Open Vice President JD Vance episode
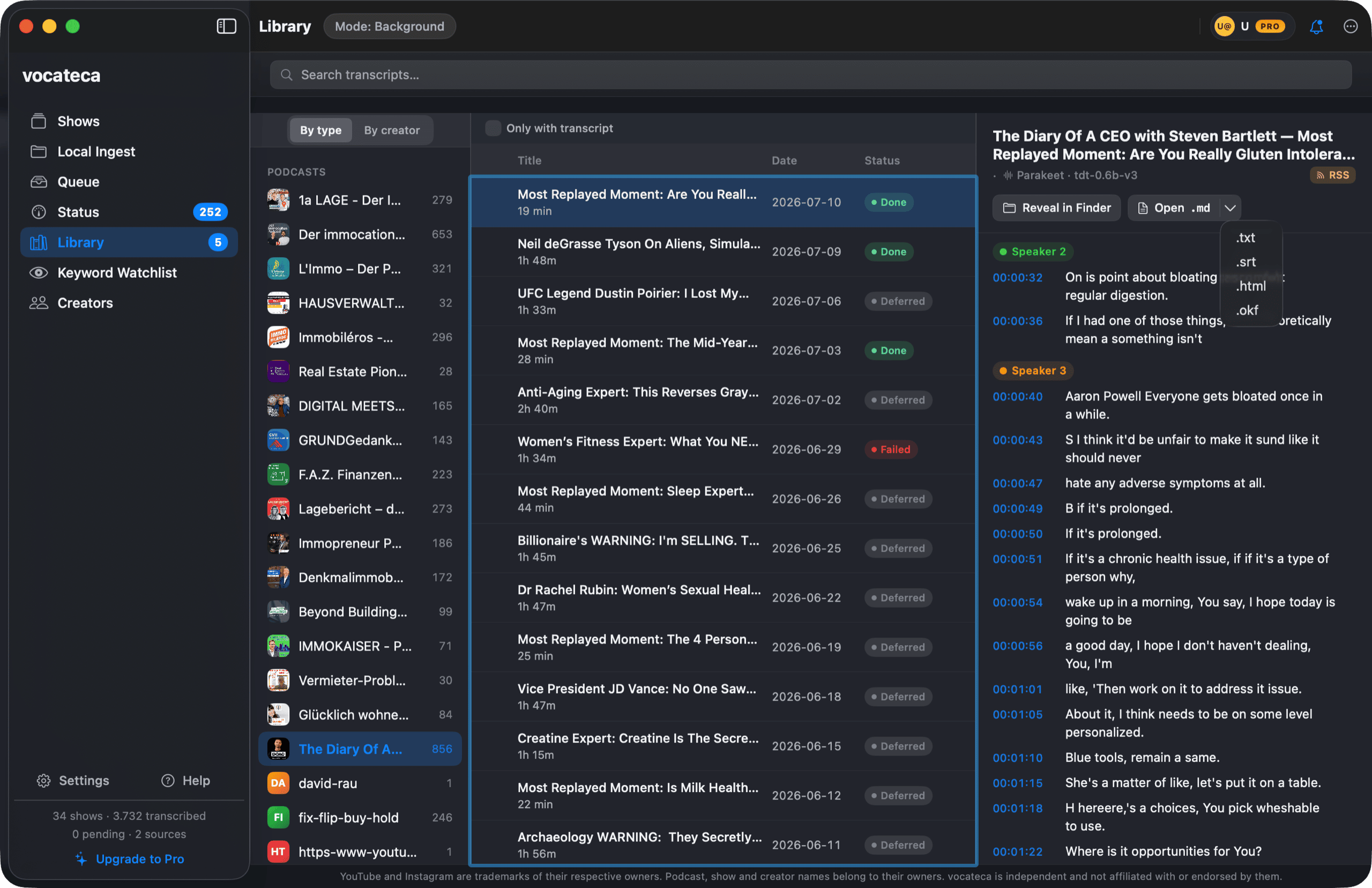 [723, 697]
